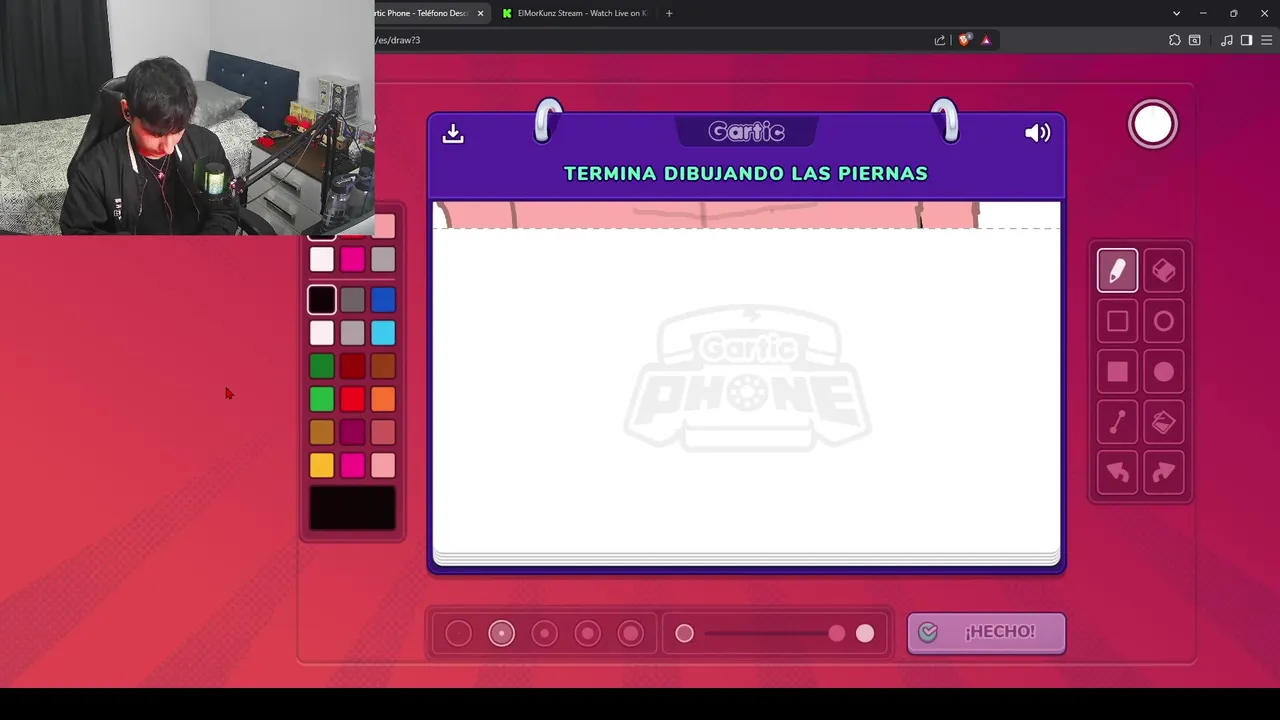The image size is (1280, 720).
Task: Close the Gartic Phone tab
Action: 481,13
